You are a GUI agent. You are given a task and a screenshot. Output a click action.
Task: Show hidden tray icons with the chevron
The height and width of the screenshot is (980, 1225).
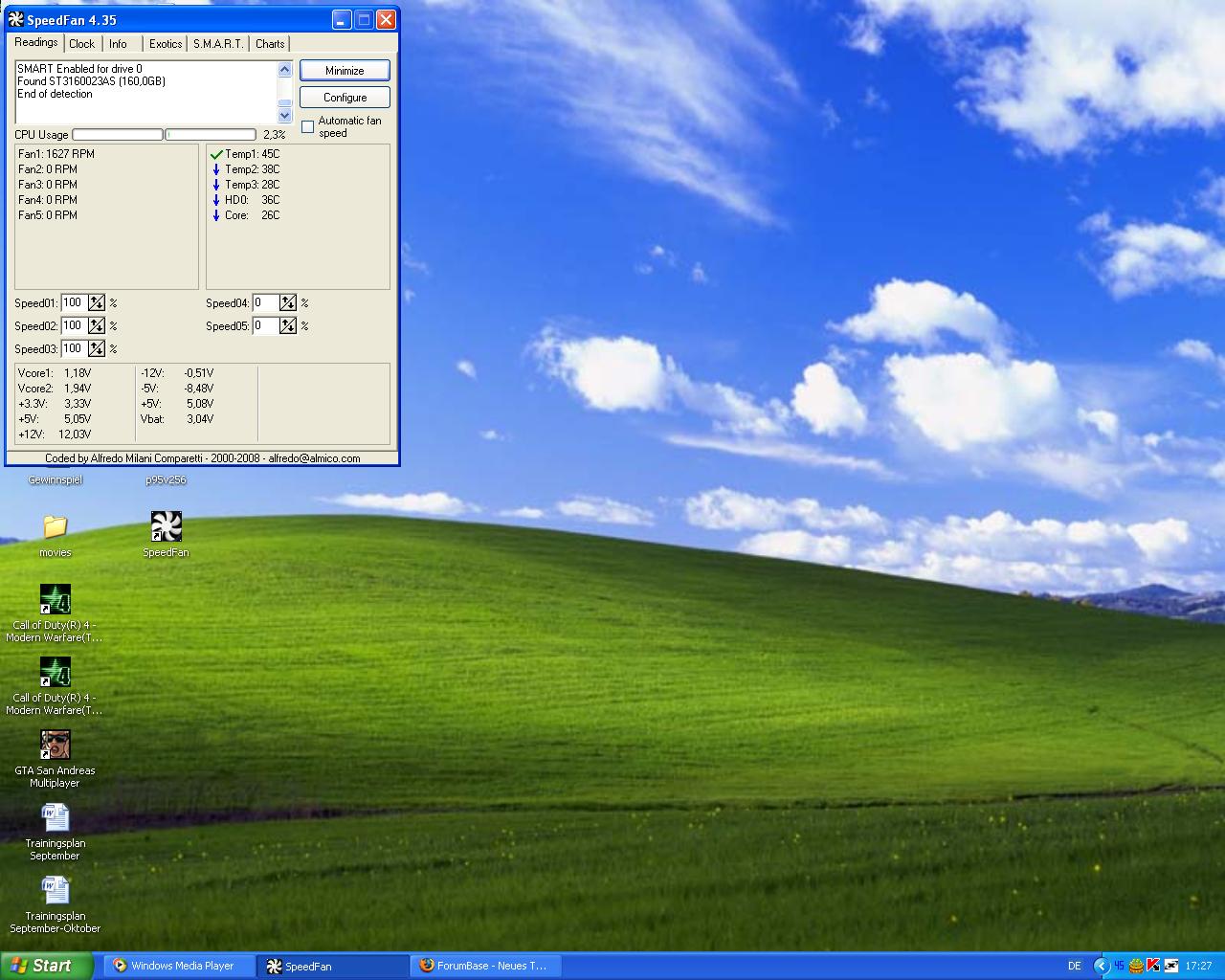point(1102,966)
